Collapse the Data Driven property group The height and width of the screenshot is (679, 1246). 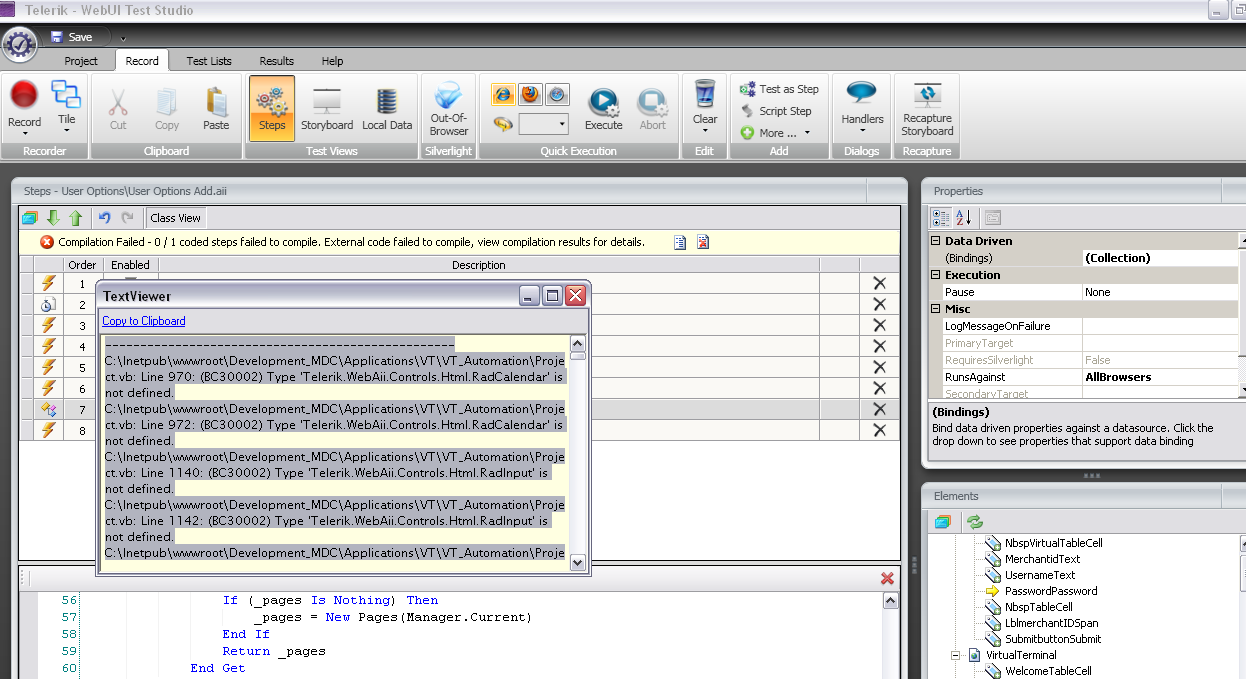point(936,241)
